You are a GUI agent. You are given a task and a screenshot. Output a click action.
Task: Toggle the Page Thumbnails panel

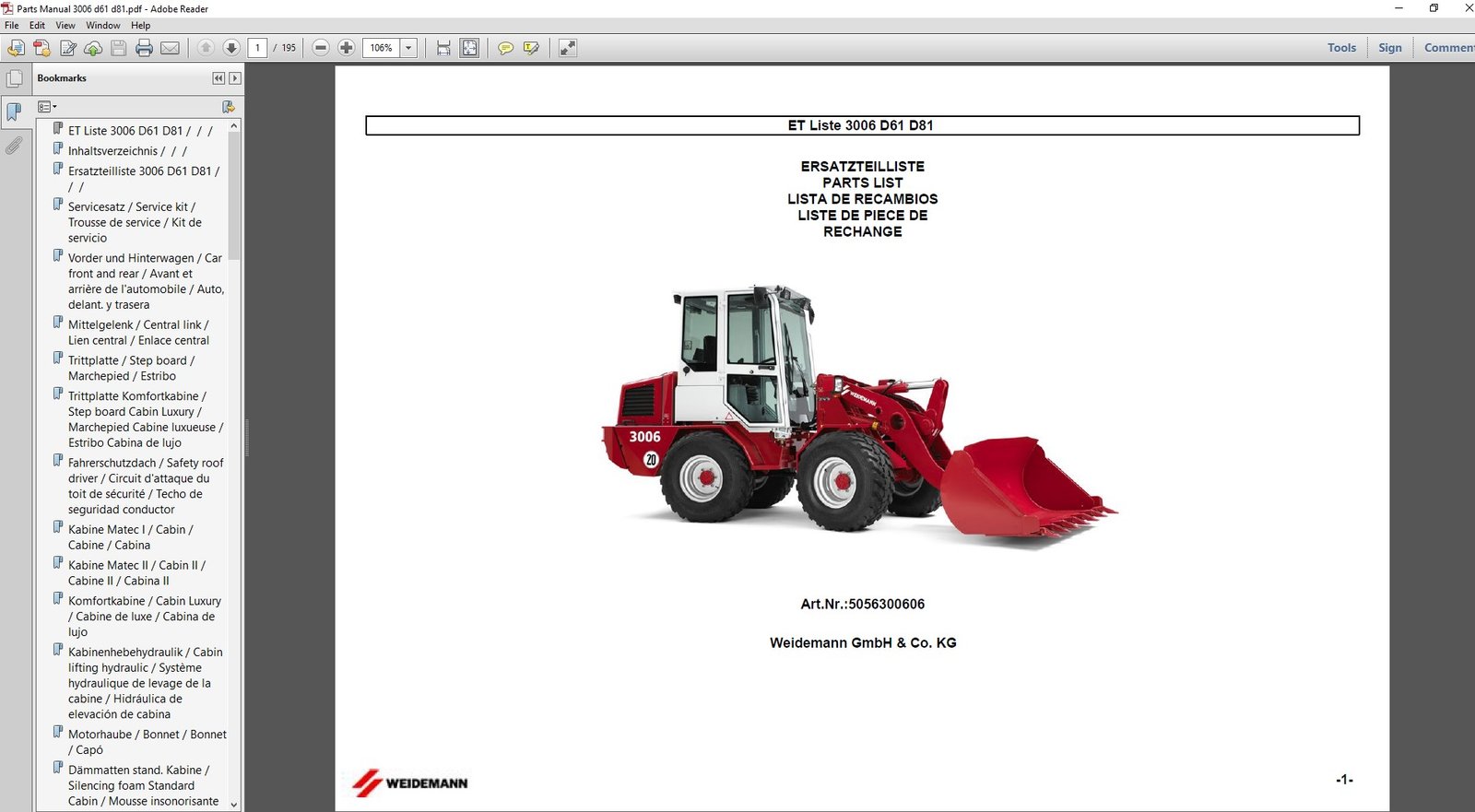pos(15,79)
